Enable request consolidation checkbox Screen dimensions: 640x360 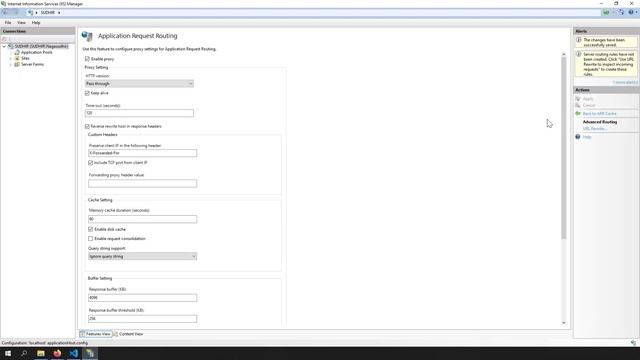[91, 238]
